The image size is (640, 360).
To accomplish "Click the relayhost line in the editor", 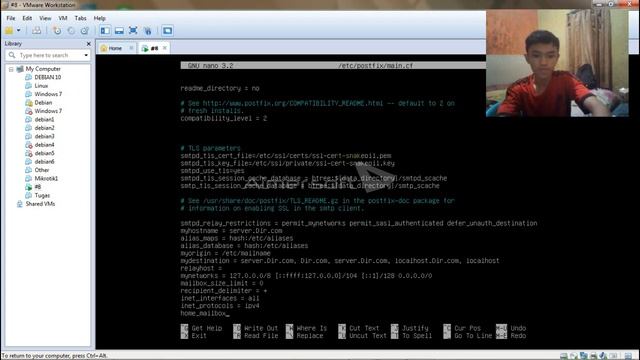I will [x=201, y=268].
